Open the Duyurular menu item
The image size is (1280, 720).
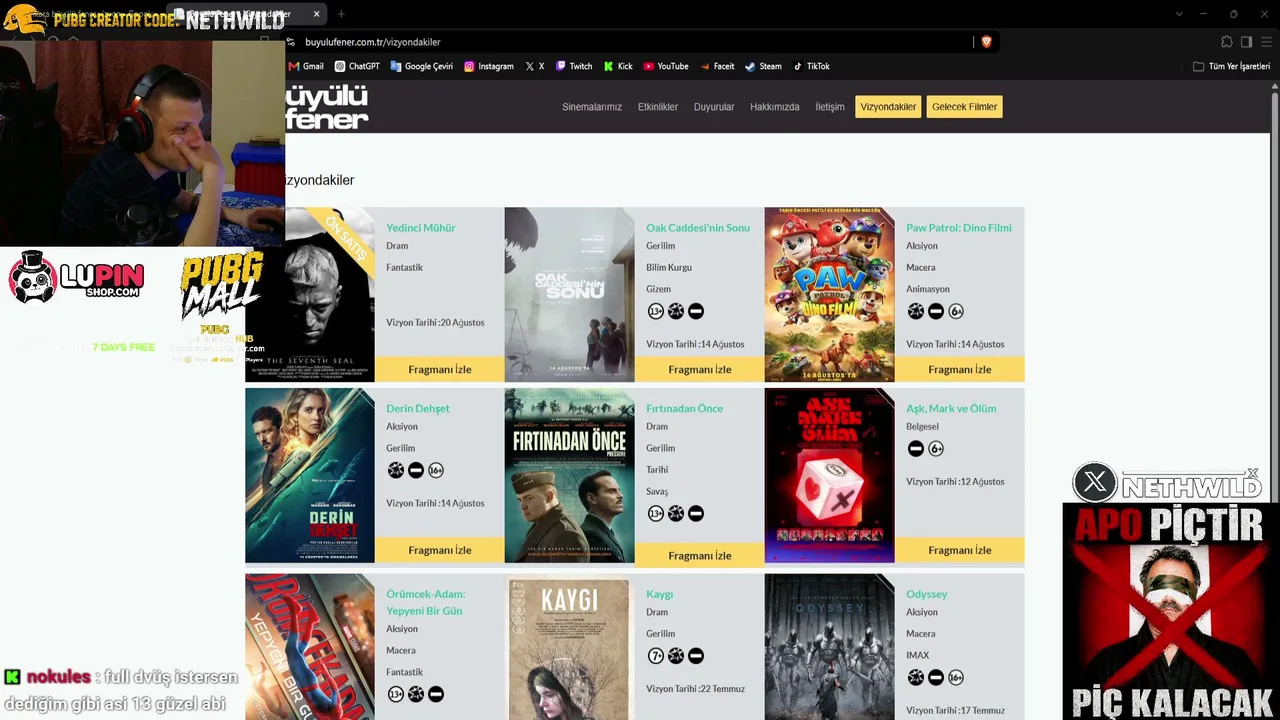click(x=714, y=107)
